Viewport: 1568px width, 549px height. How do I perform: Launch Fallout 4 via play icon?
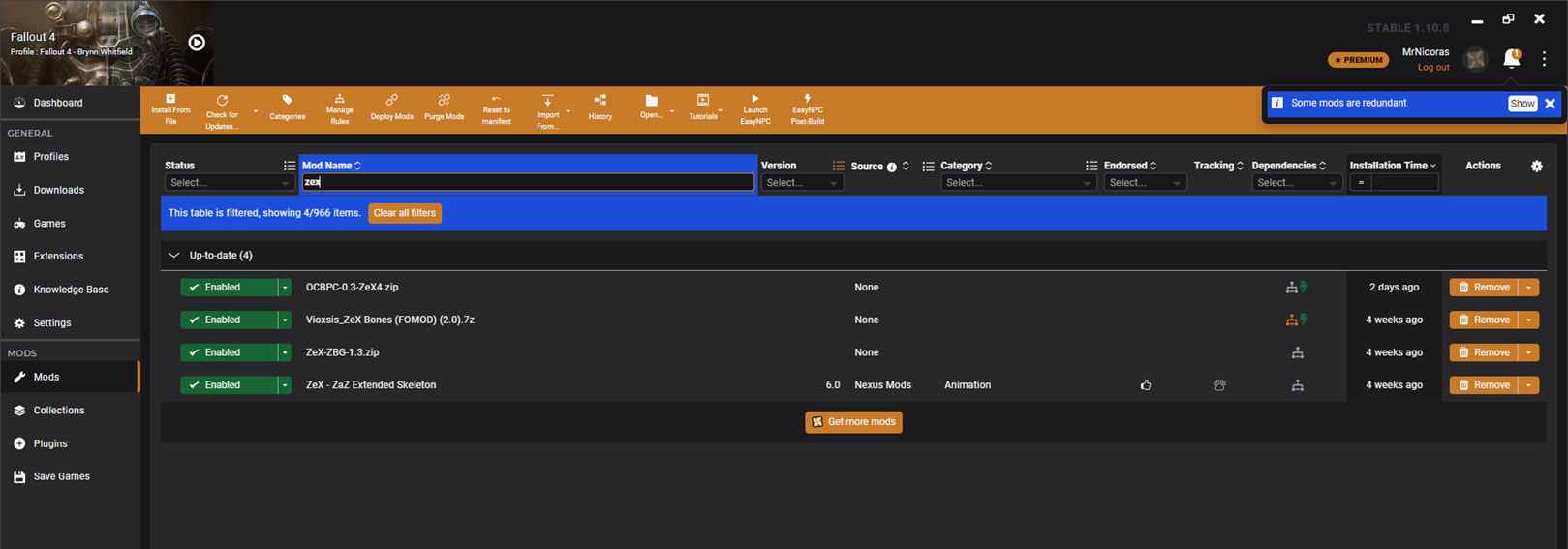coord(197,43)
